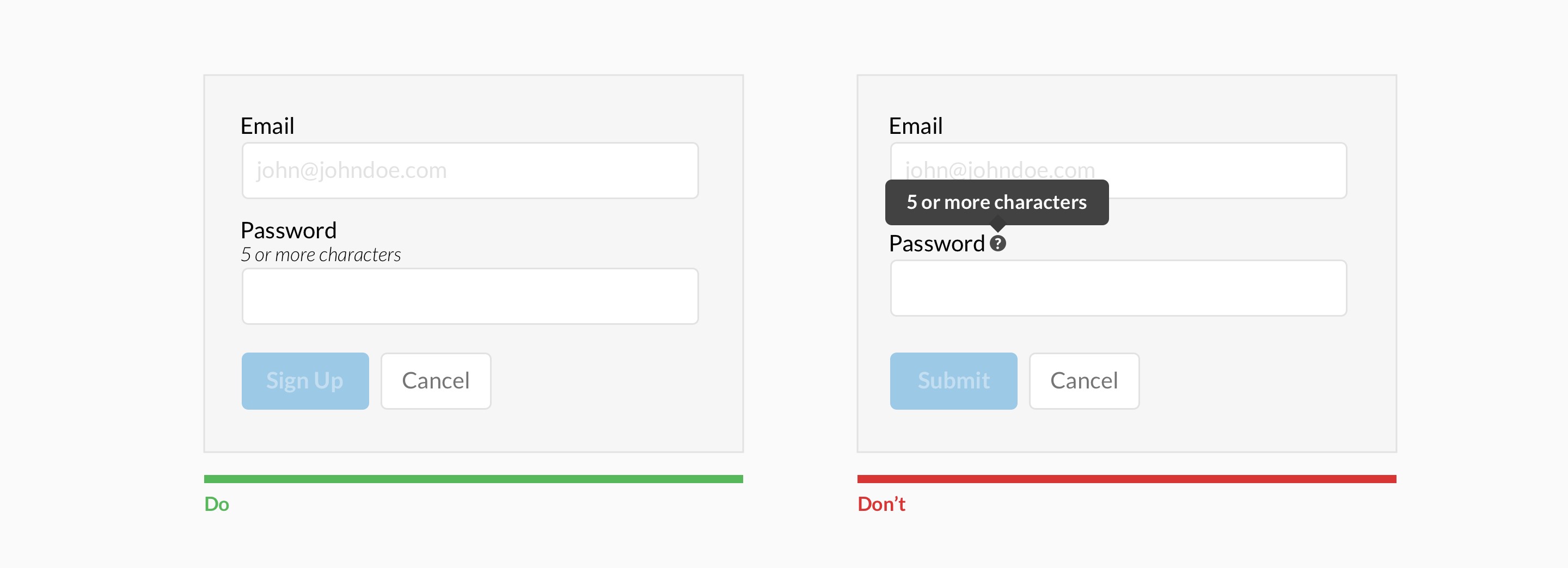Click the green bar under the Do form
Screen dimensions: 1568x568
pyautogui.click(x=474, y=479)
